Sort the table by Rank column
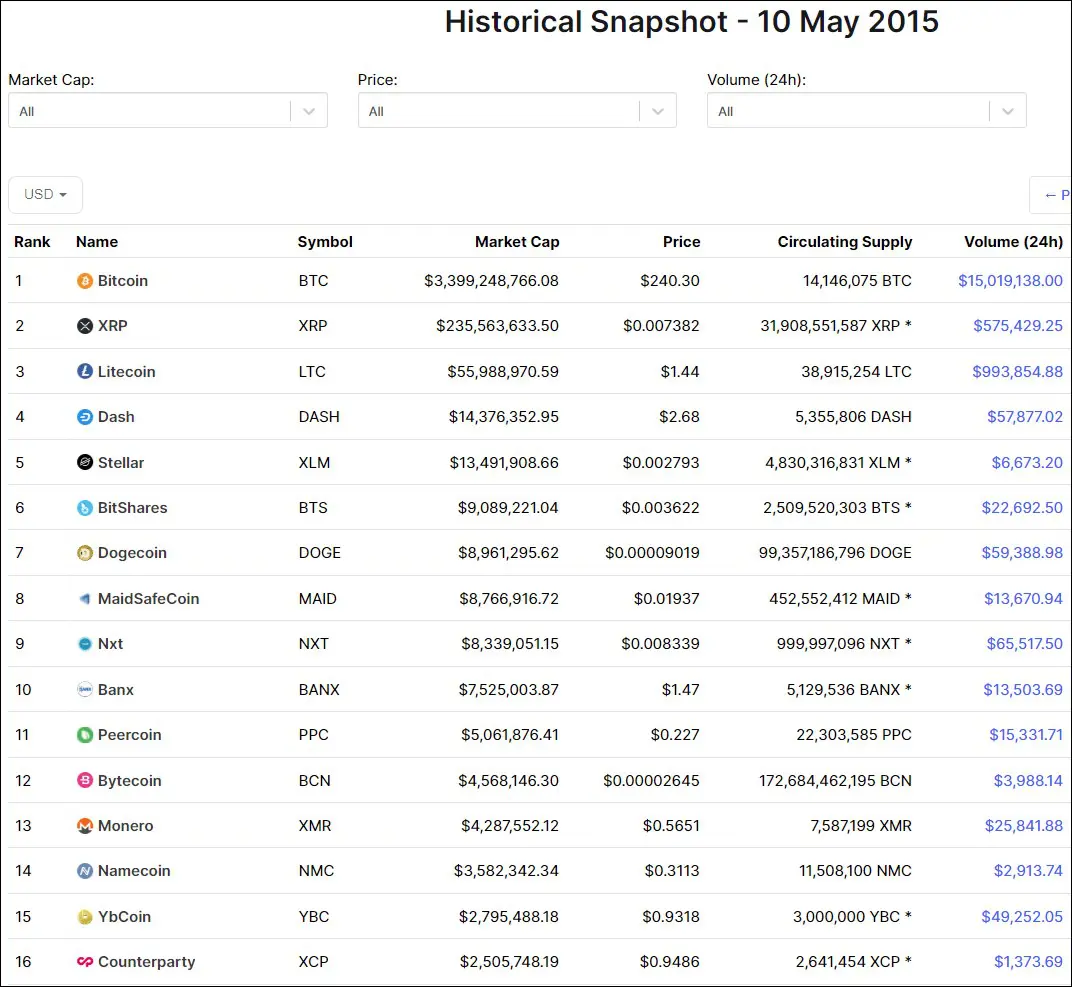Screen dimensions: 1072x987 32,242
